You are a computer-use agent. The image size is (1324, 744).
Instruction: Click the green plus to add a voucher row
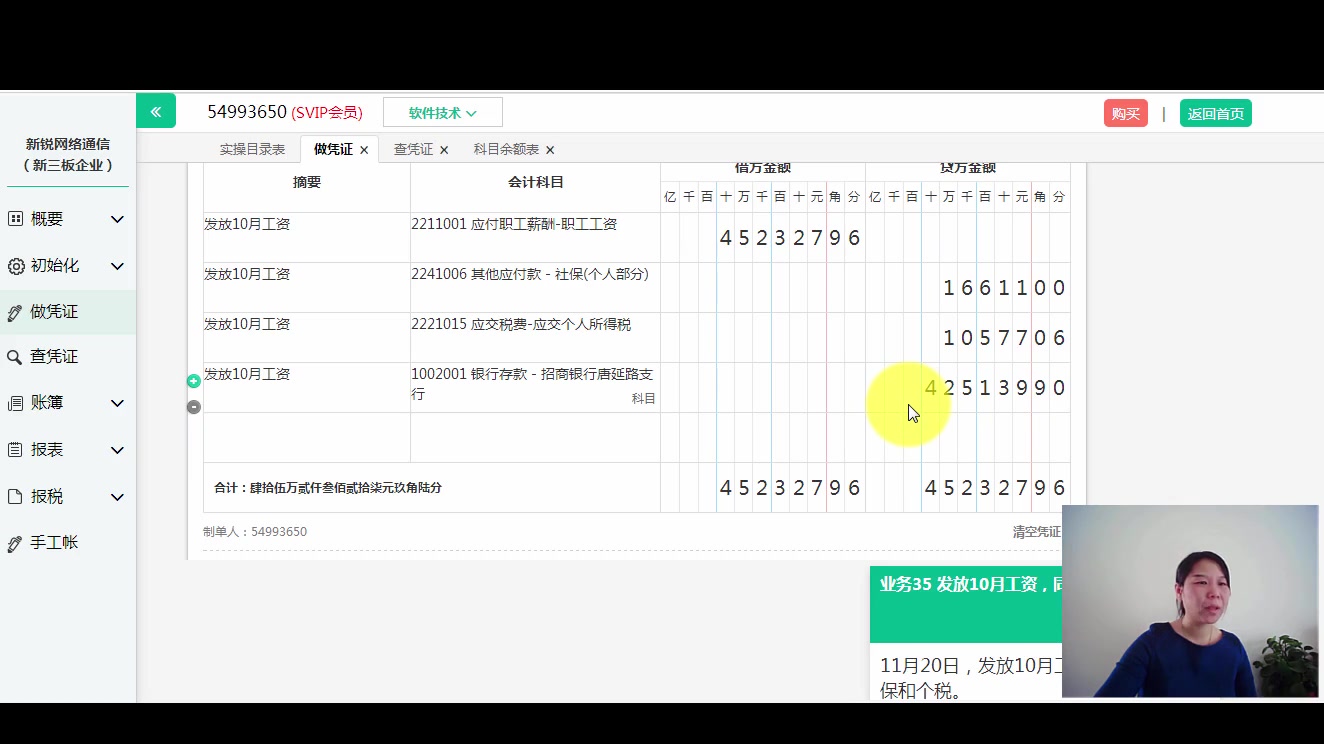pyautogui.click(x=193, y=380)
